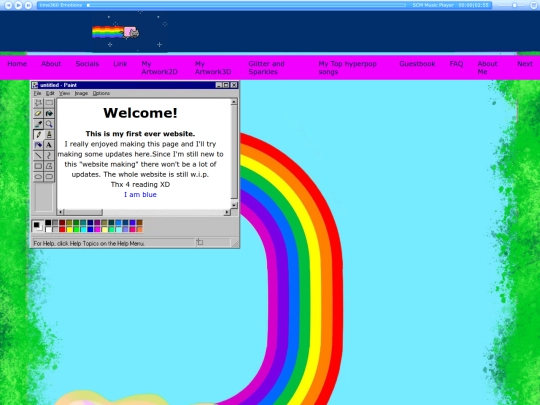The image size is (540, 405).
Task: Click the Paint canvas scroll-up arrow
Action: point(234,102)
